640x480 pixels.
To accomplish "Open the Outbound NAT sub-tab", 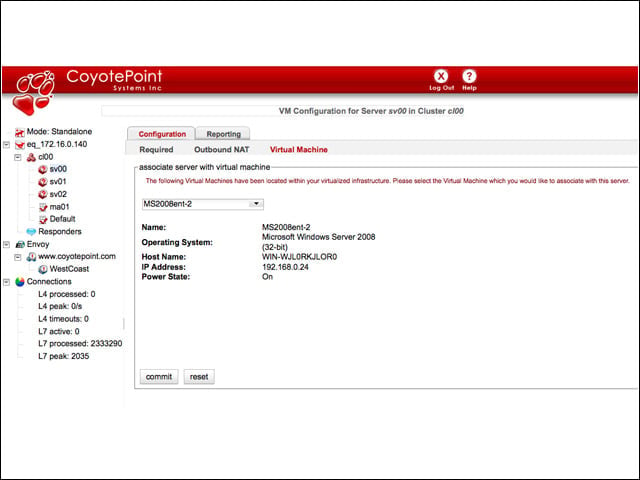I will 222,150.
